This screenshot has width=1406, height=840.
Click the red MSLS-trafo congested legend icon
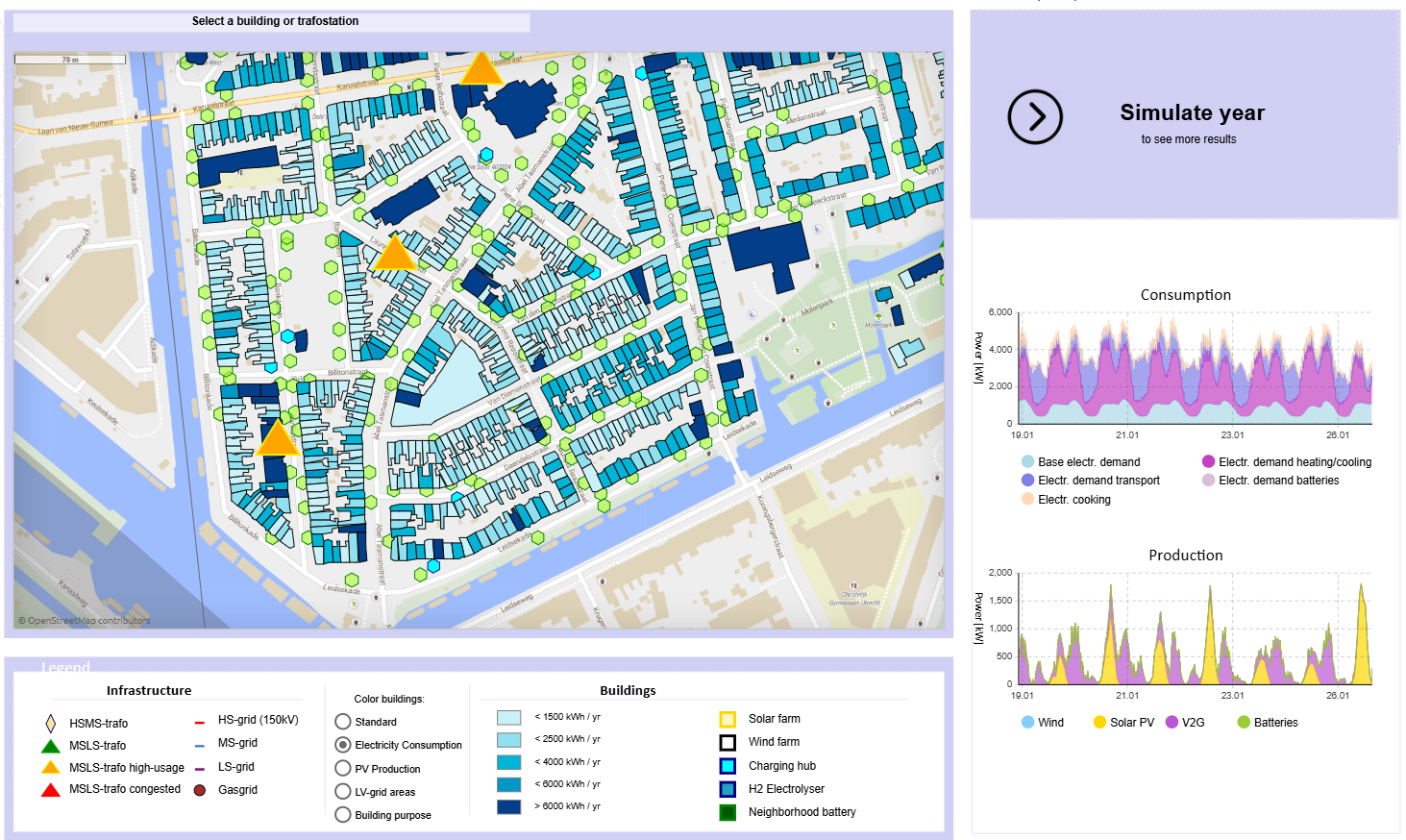[51, 790]
